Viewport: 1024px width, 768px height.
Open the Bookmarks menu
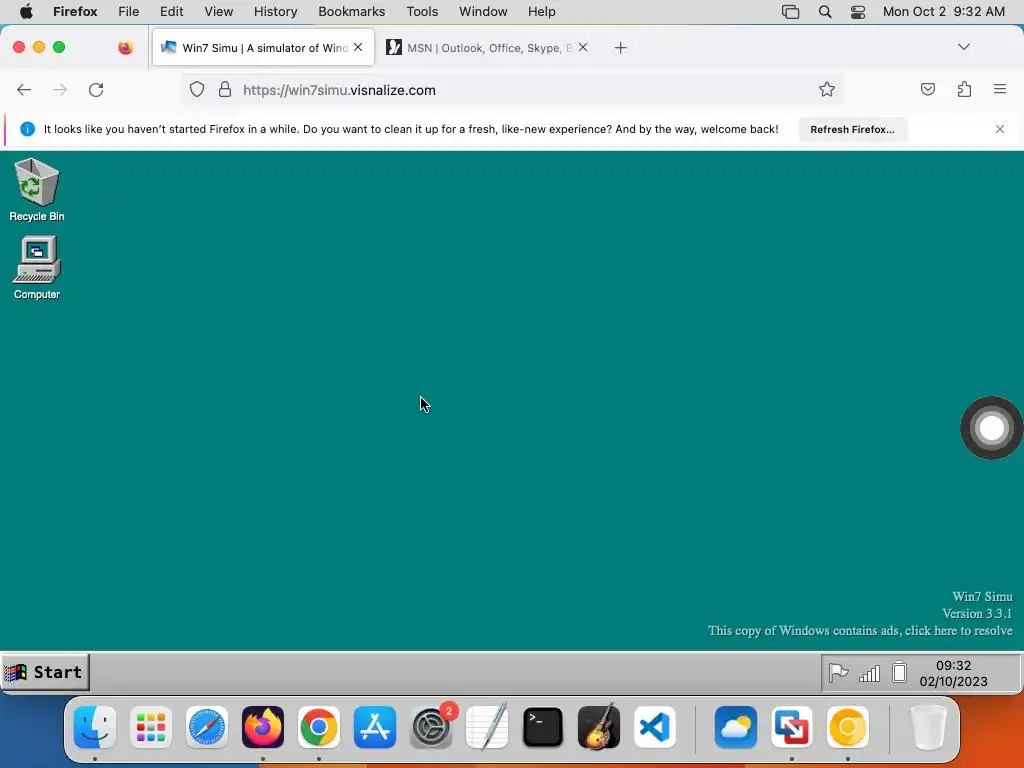point(351,12)
